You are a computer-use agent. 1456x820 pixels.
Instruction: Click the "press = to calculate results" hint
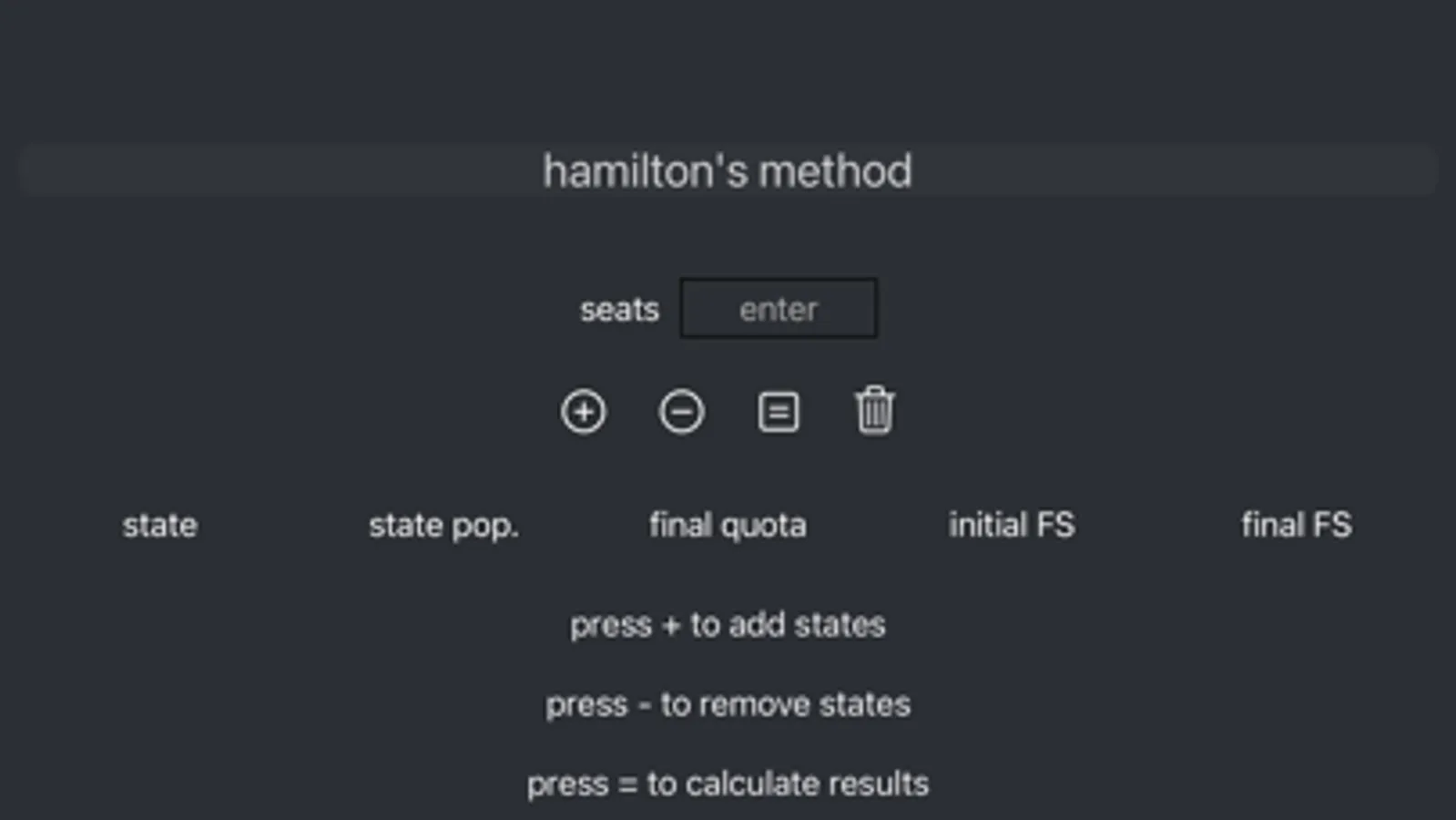[728, 784]
